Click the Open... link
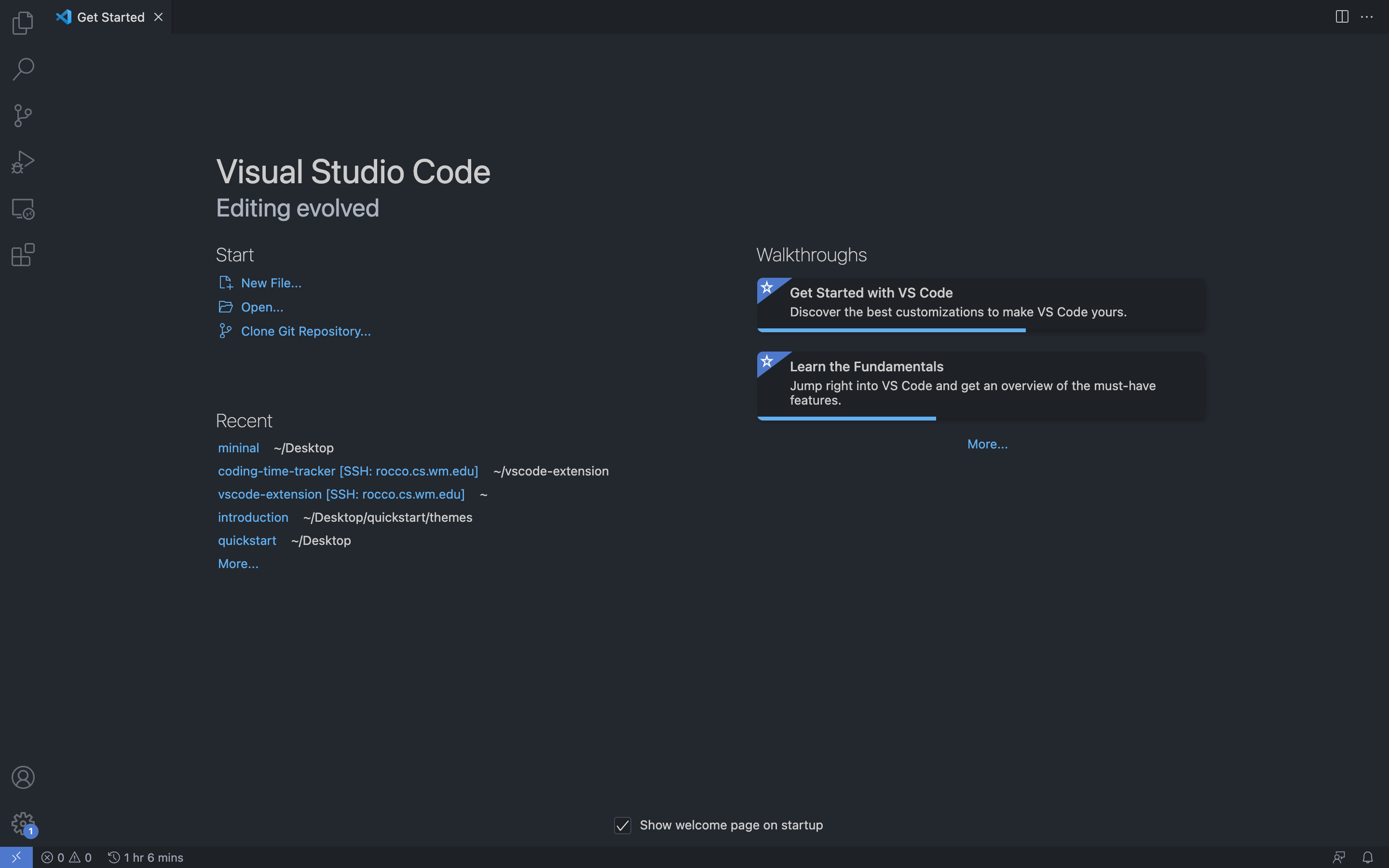This screenshot has width=1389, height=868. 262,307
